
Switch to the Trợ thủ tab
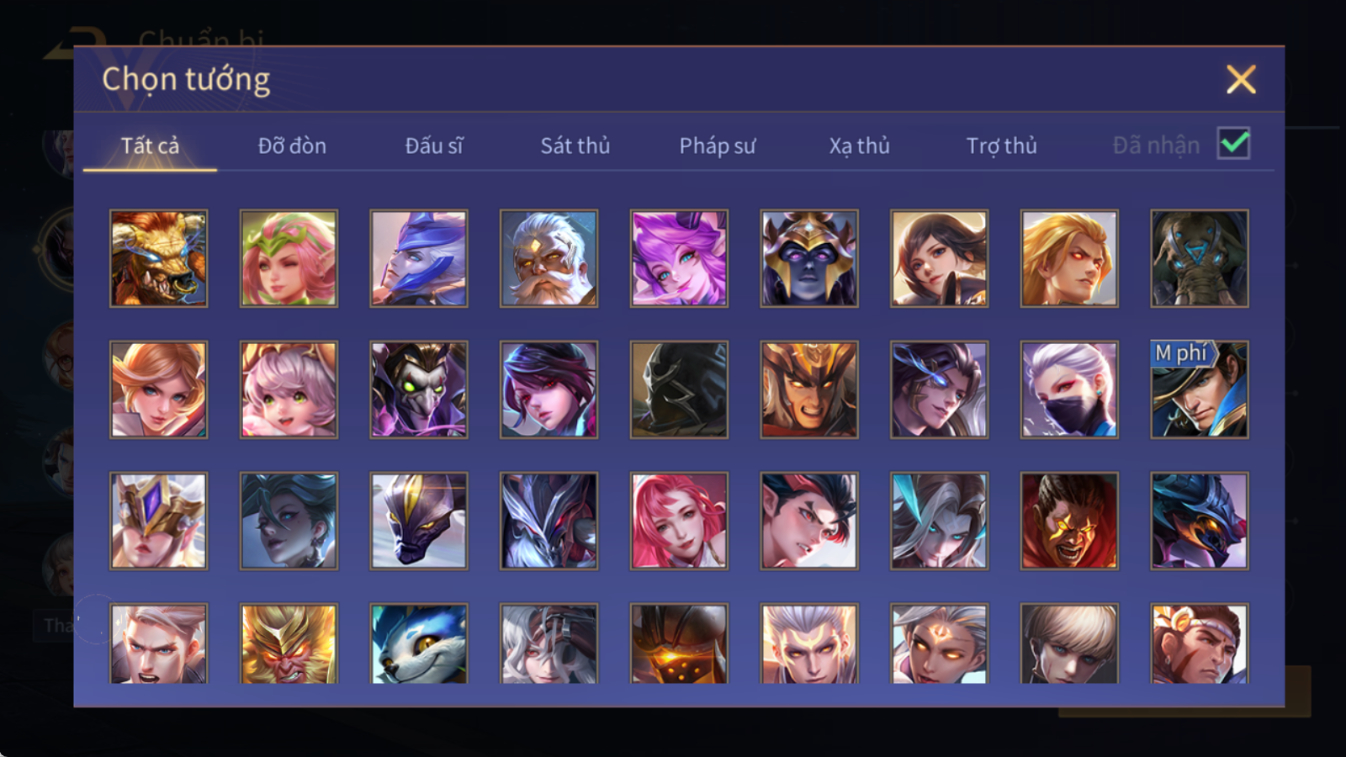coord(1001,146)
